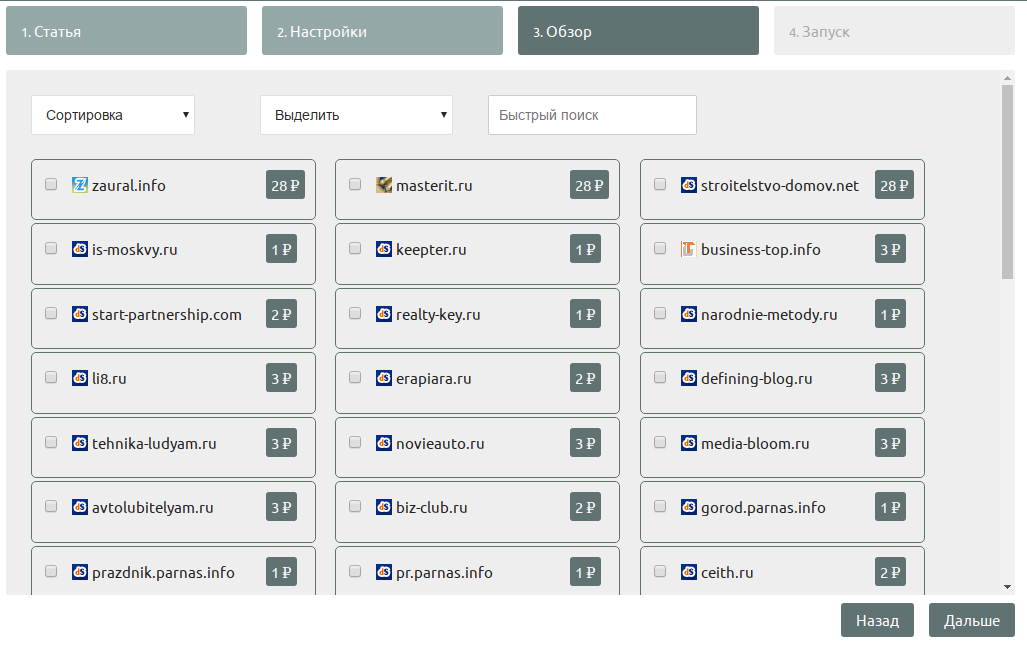Viewport: 1027px width, 661px height.
Task: Click the masterit.ru favicon icon
Action: (x=384, y=185)
